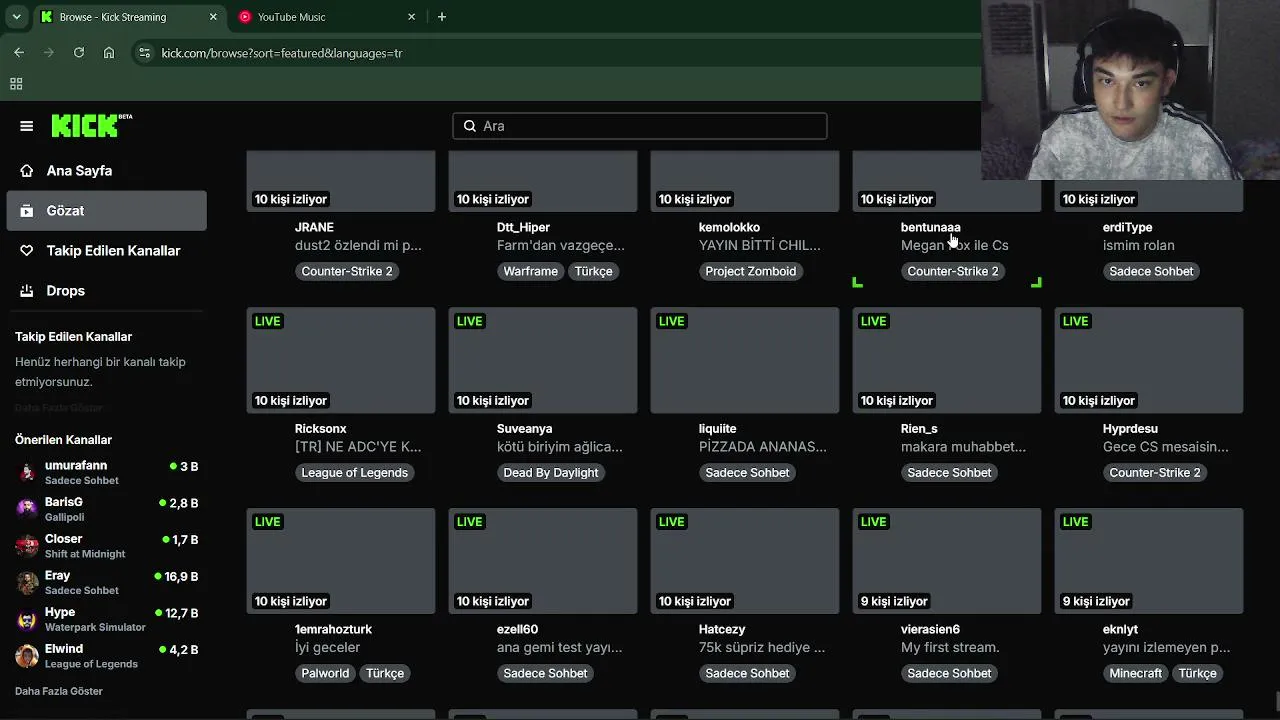Click the League of Legends tag under Ricksonx

(355, 472)
